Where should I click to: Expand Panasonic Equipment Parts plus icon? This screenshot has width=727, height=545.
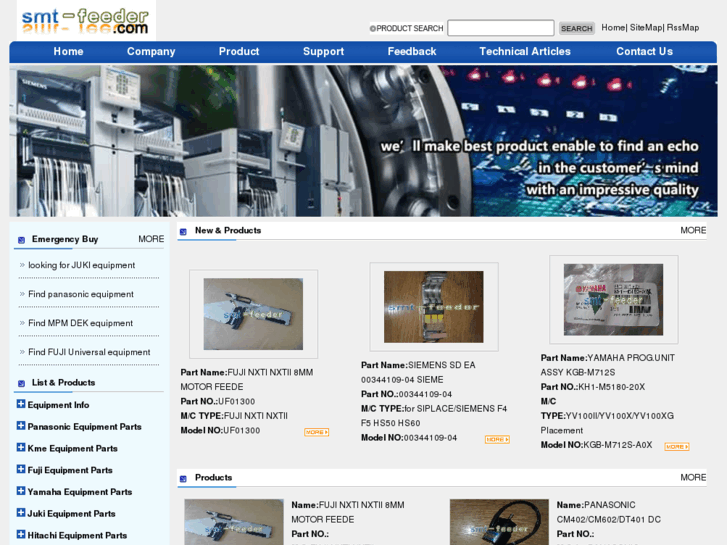pyautogui.click(x=21, y=426)
